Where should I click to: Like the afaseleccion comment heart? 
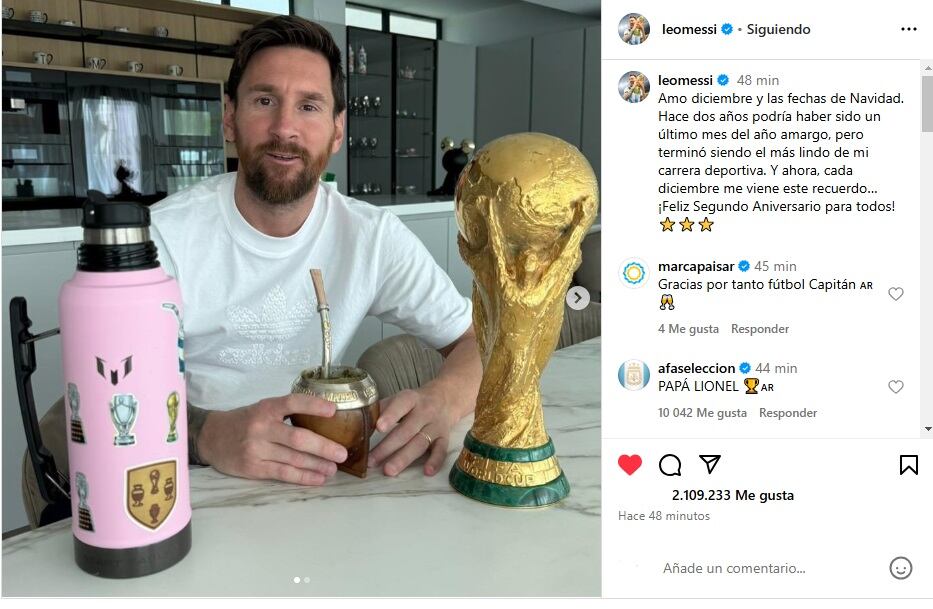coord(896,387)
